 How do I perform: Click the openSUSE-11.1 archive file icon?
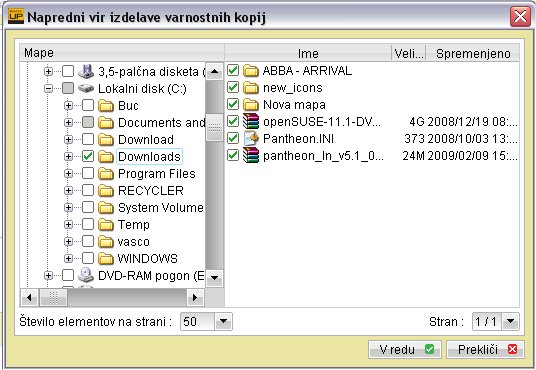(x=251, y=121)
